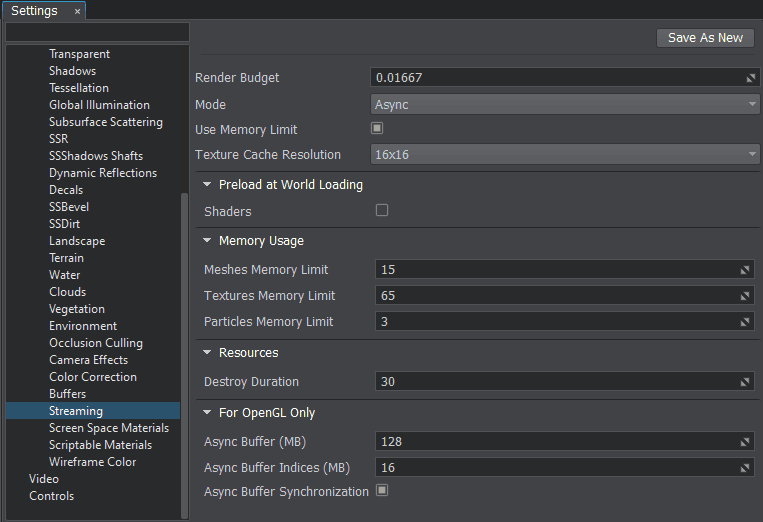Open the Decals settings
Screen dimensions: 763x522
click(66, 190)
